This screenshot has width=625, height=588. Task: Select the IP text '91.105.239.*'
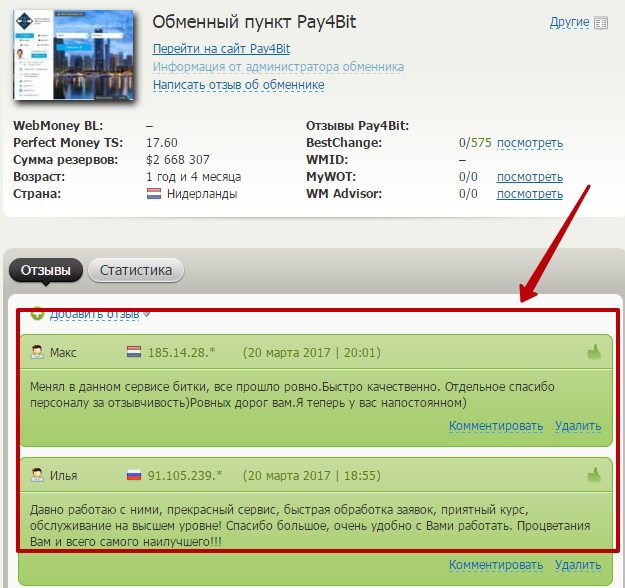click(x=185, y=476)
